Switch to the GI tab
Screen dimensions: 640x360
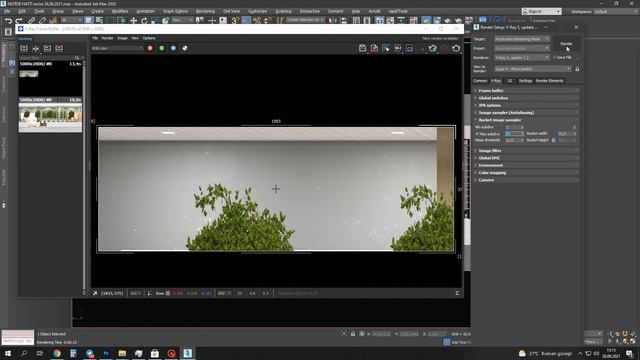click(510, 81)
